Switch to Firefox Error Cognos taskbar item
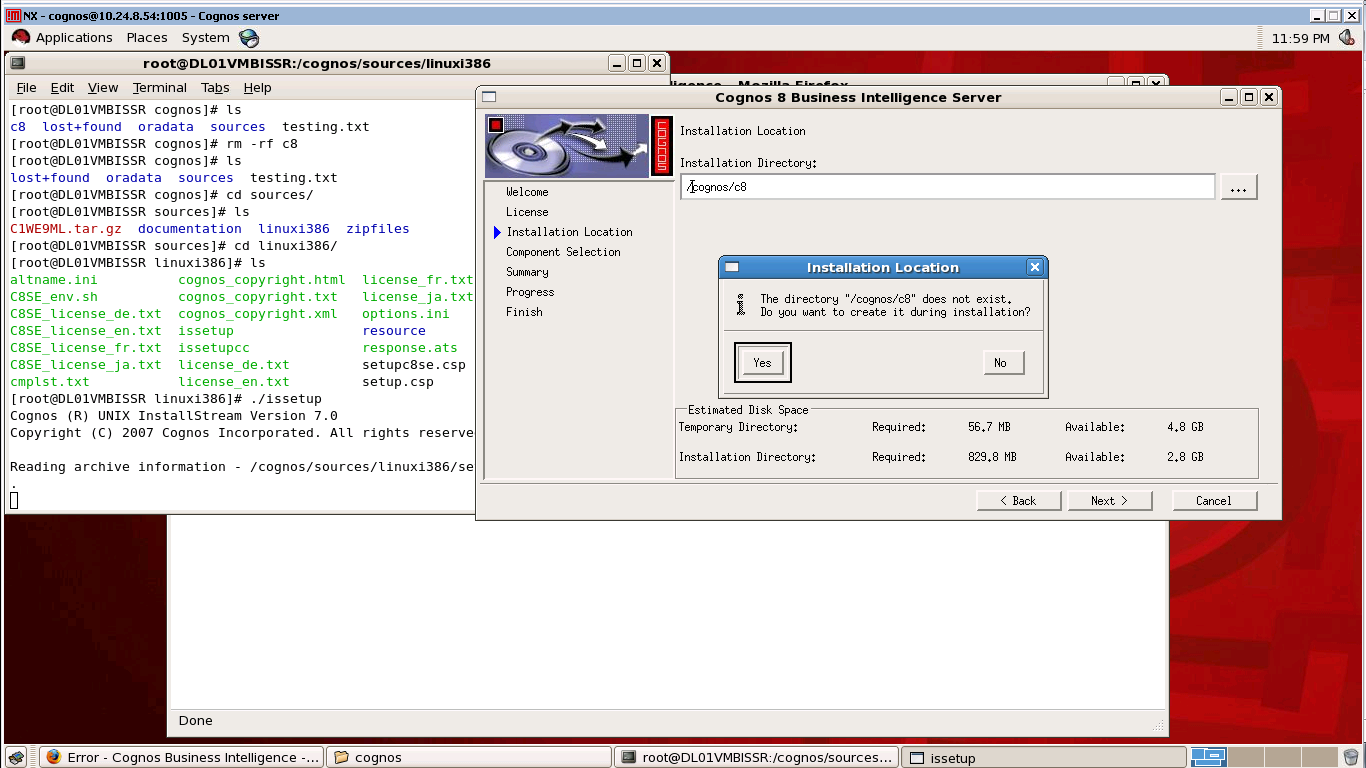This screenshot has width=1366, height=768. [183, 757]
